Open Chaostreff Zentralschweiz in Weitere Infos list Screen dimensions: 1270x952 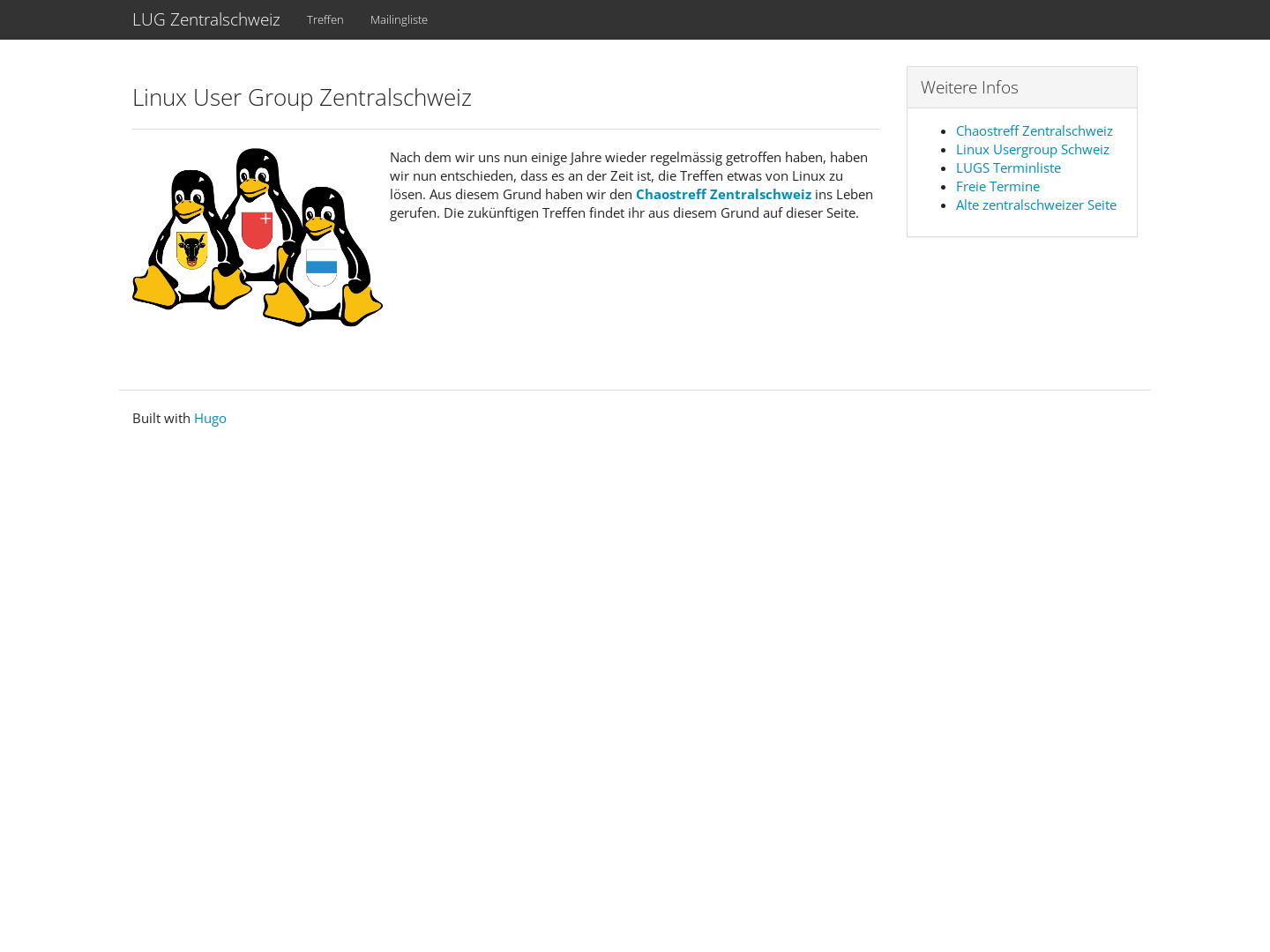pyautogui.click(x=1035, y=130)
